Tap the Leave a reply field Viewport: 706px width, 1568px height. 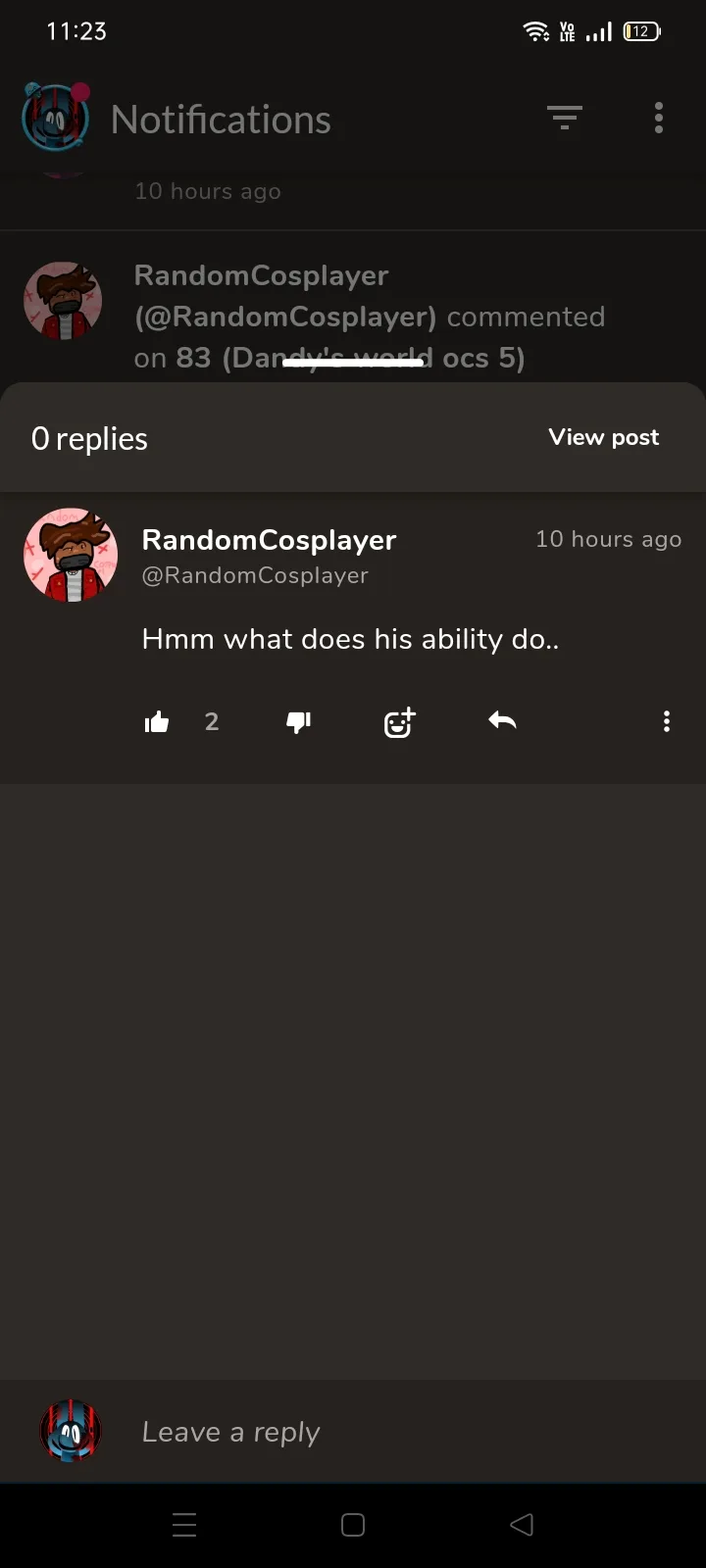[x=392, y=1432]
